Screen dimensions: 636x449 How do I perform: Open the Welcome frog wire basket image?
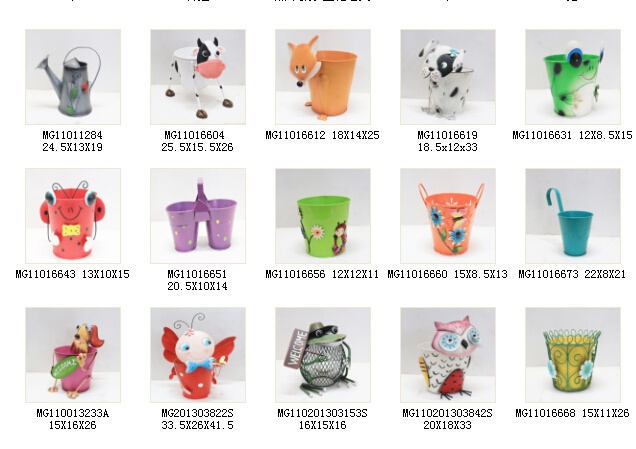pyautogui.click(x=323, y=355)
